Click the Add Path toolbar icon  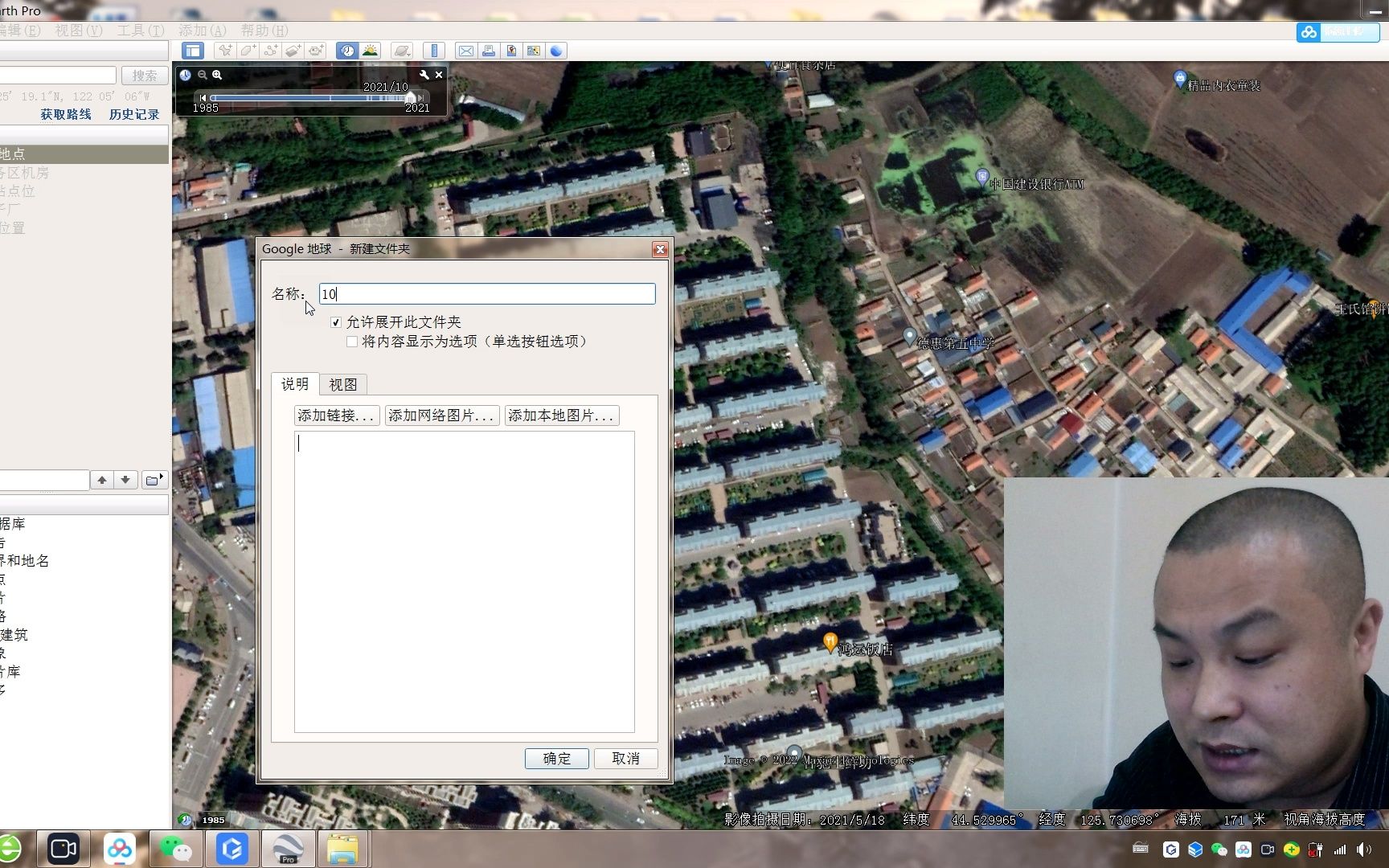coord(271,51)
